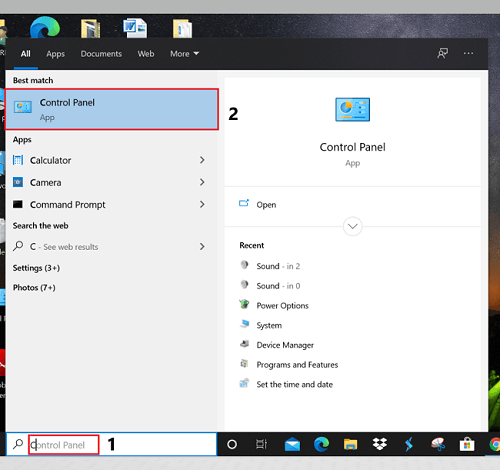The image size is (500, 470).
Task: Click the Calculator app icon
Action: [x=18, y=160]
